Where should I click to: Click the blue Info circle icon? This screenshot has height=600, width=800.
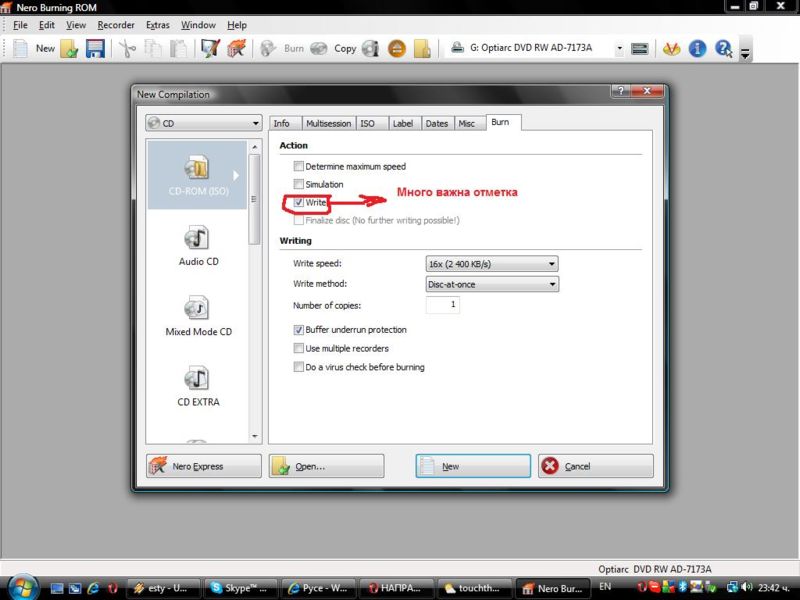[x=697, y=49]
